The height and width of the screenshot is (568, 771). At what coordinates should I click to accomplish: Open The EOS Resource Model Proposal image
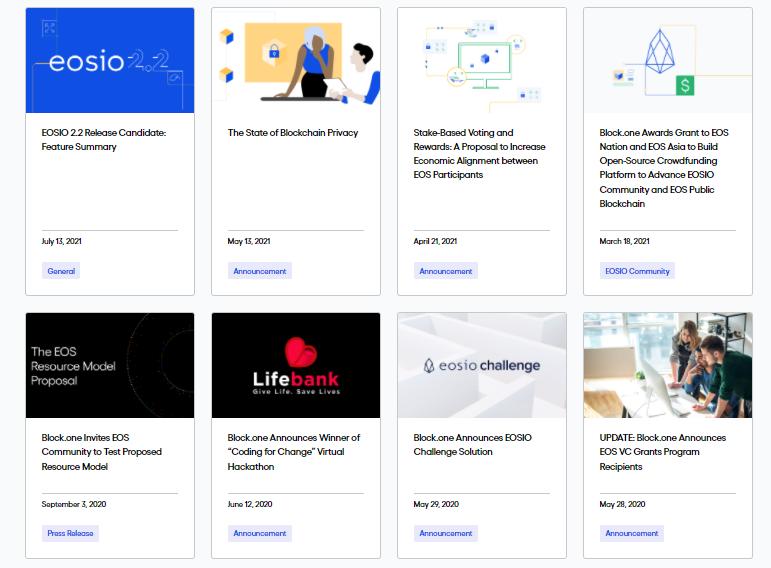[x=110, y=365]
